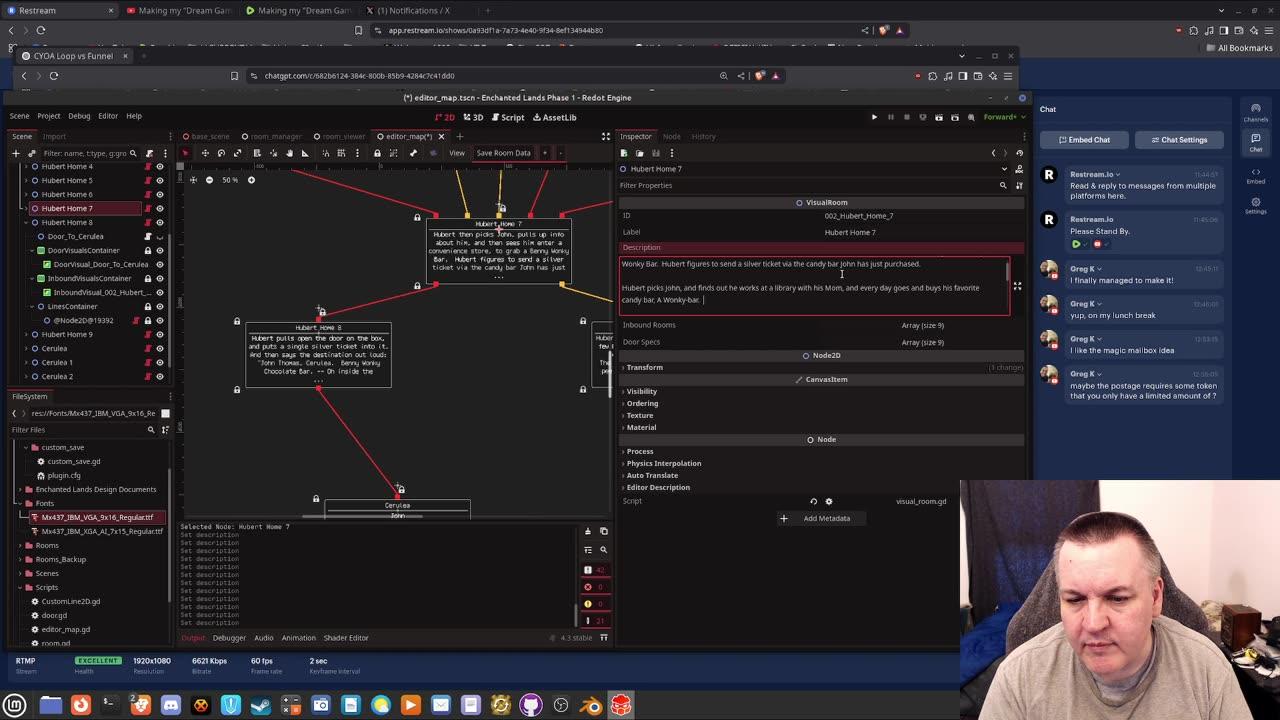Image resolution: width=1280 pixels, height=720 pixels.
Task: Open Blender from taskbar
Action: pos(591,705)
